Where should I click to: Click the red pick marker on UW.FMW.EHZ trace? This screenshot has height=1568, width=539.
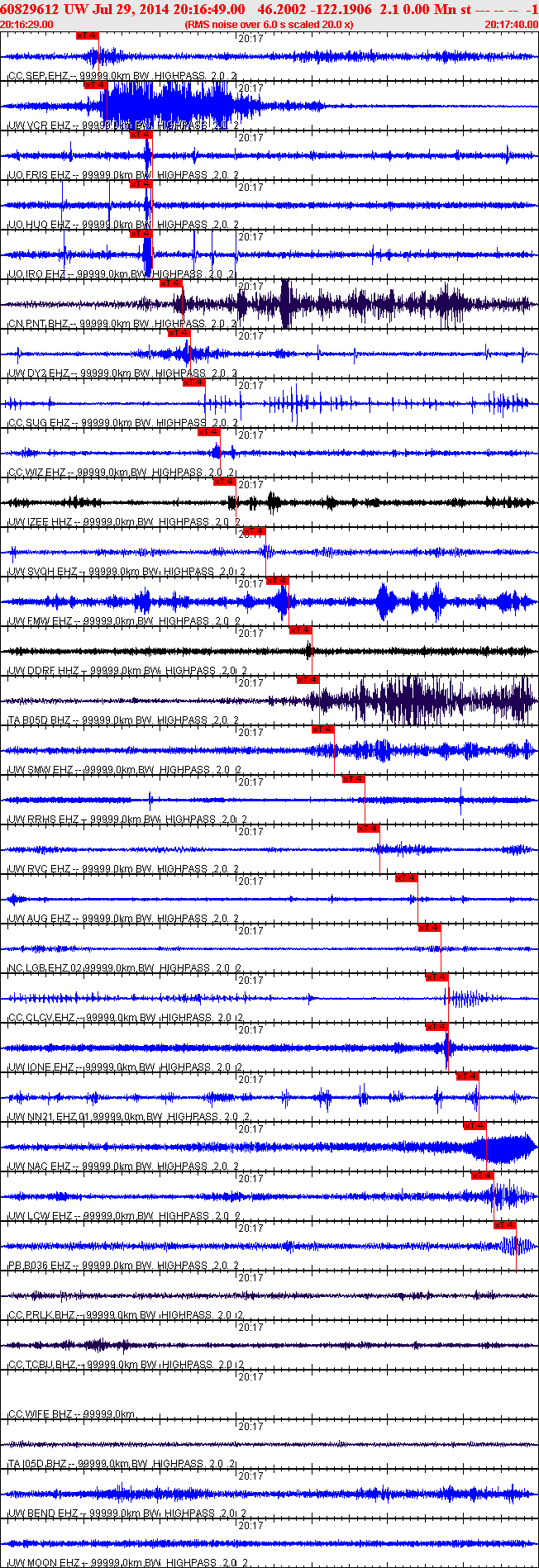click(x=277, y=581)
